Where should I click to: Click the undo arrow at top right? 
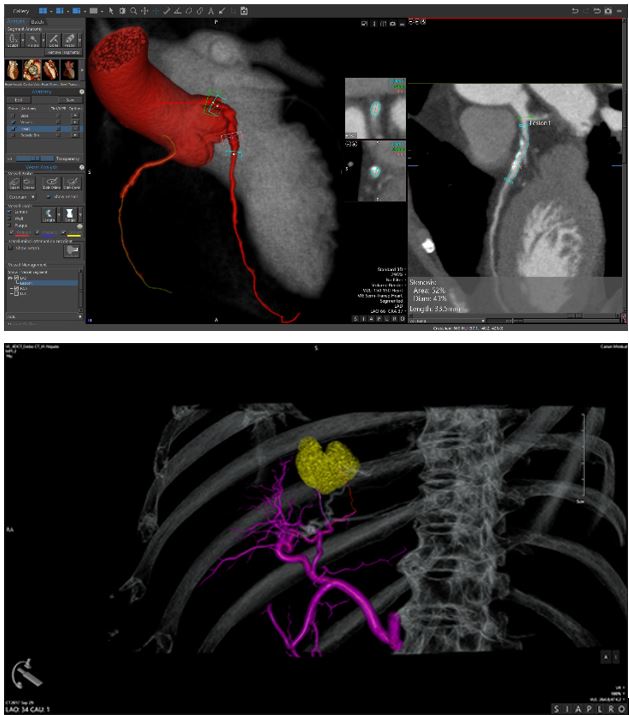pyautogui.click(x=575, y=10)
